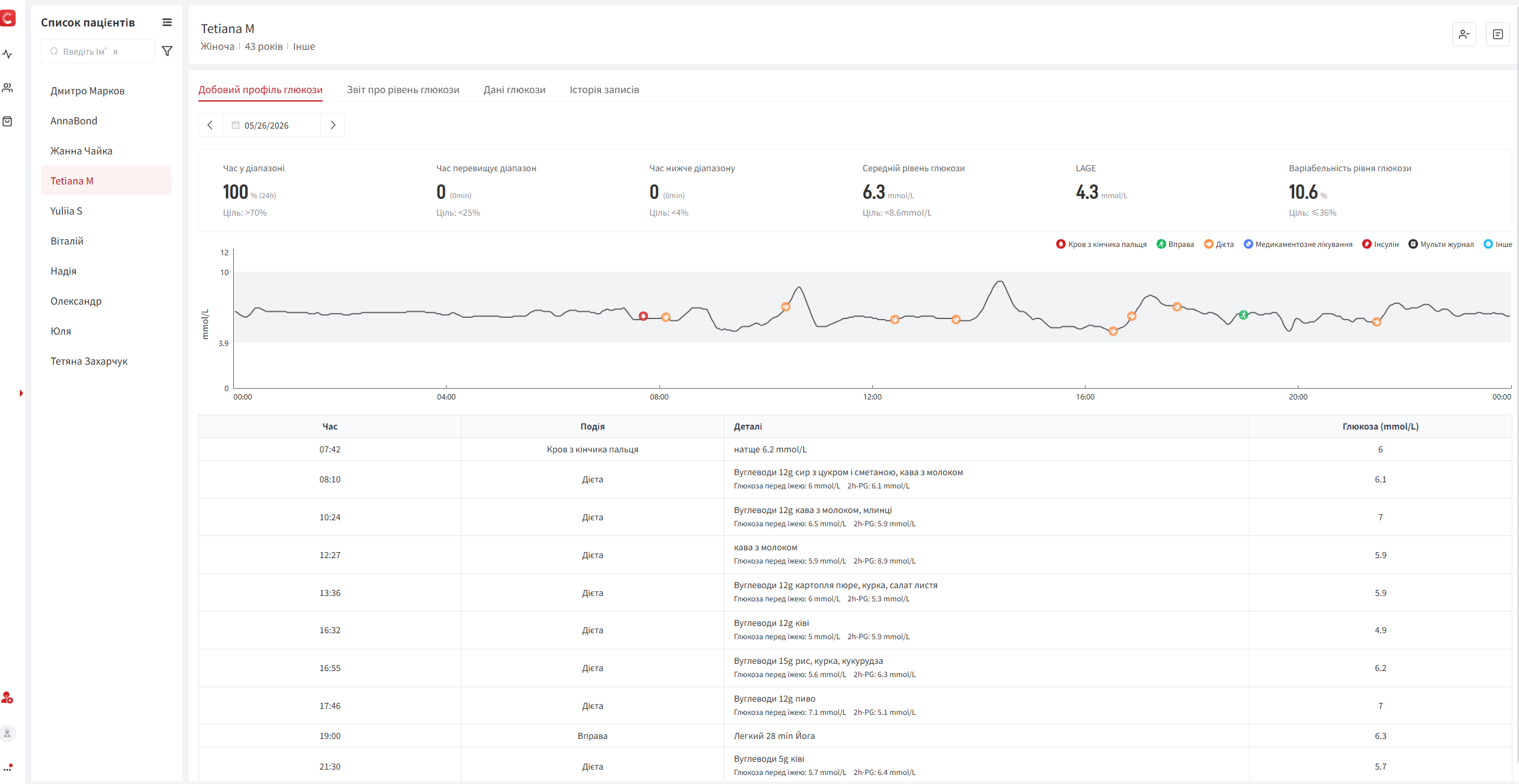Open the shopping bag icon in sidebar
This screenshot has height=784, width=1519.
[8, 121]
